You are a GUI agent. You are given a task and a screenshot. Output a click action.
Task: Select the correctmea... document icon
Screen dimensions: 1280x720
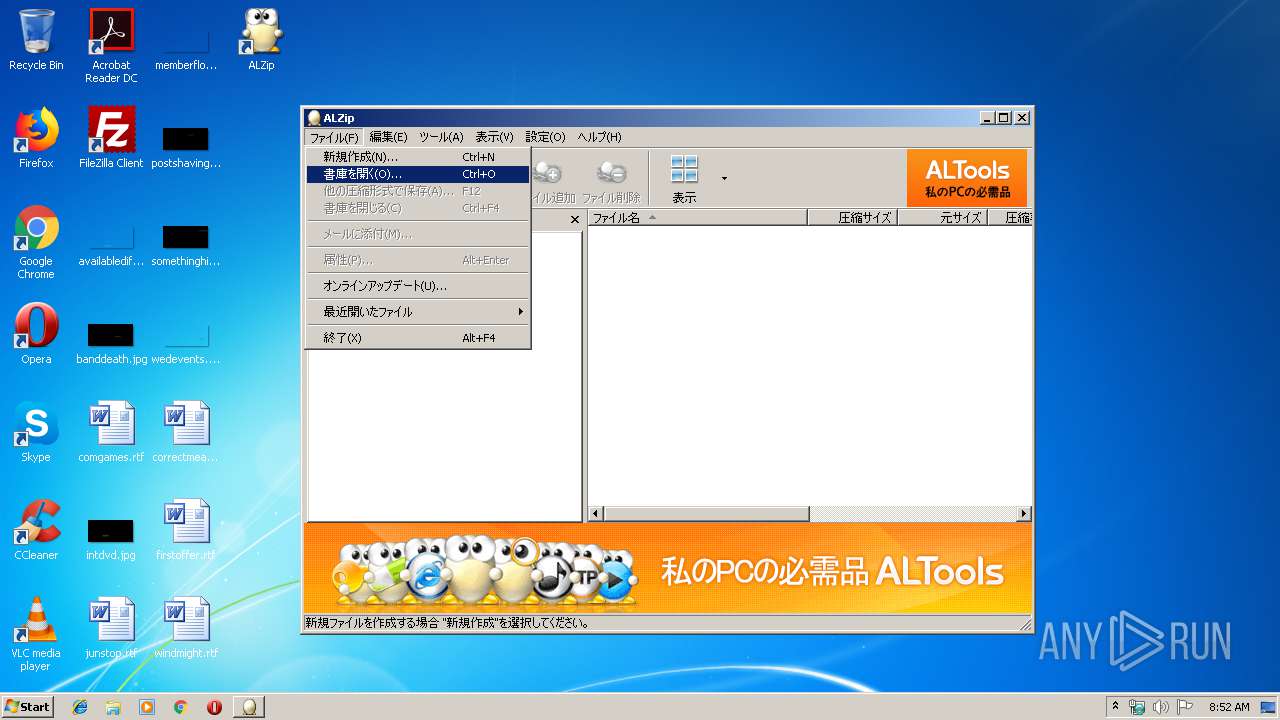tap(186, 432)
